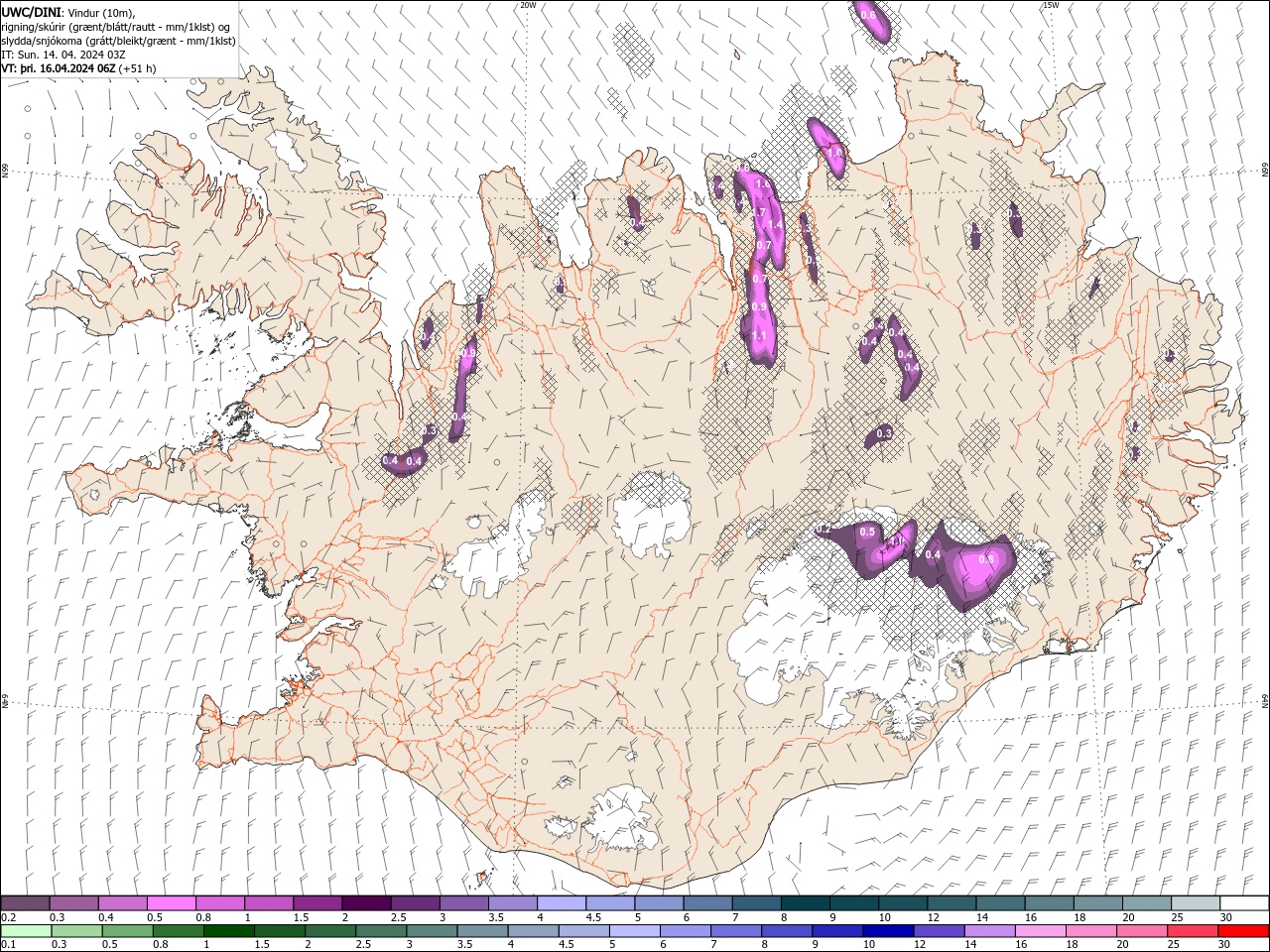Click the bright red rain swatch after 30
Image resolution: width=1270 pixels, height=952 pixels.
[1243, 931]
